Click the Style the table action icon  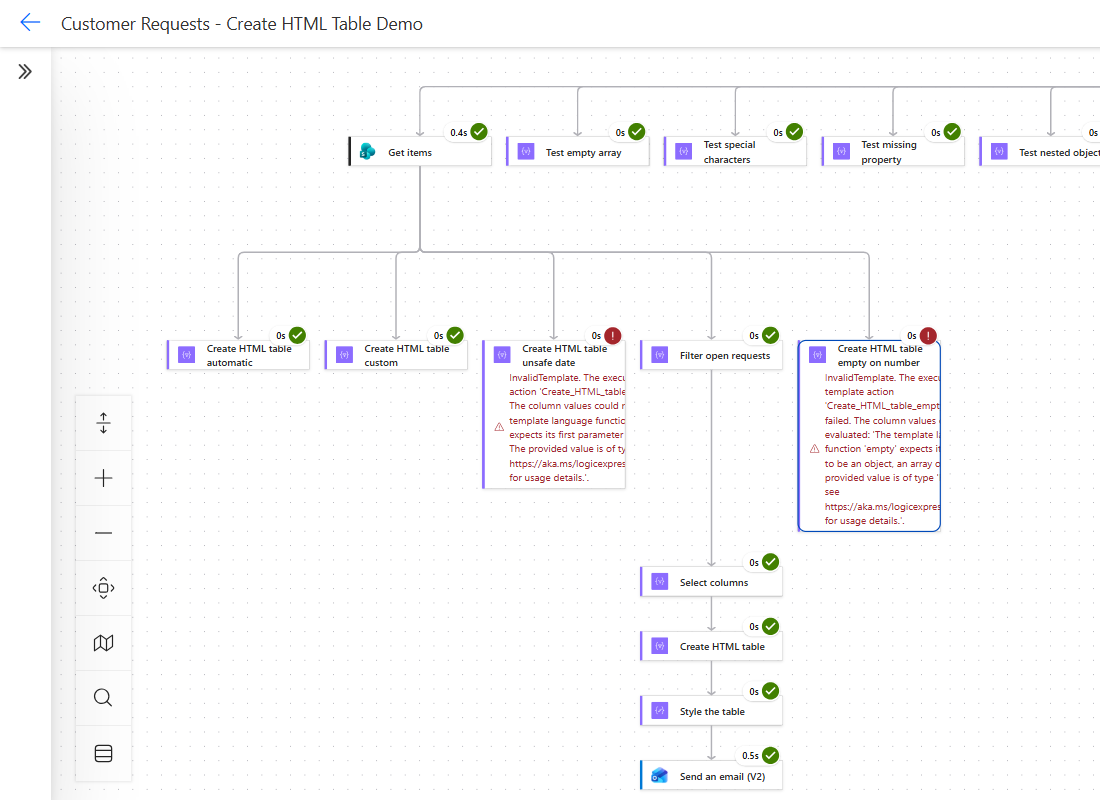pyautogui.click(x=660, y=711)
